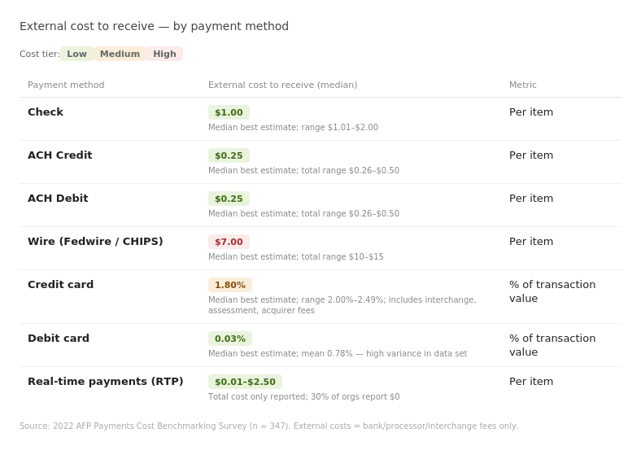Click the AFP survey source footnote
The width and height of the screenshot is (641, 459).
[x=269, y=426]
